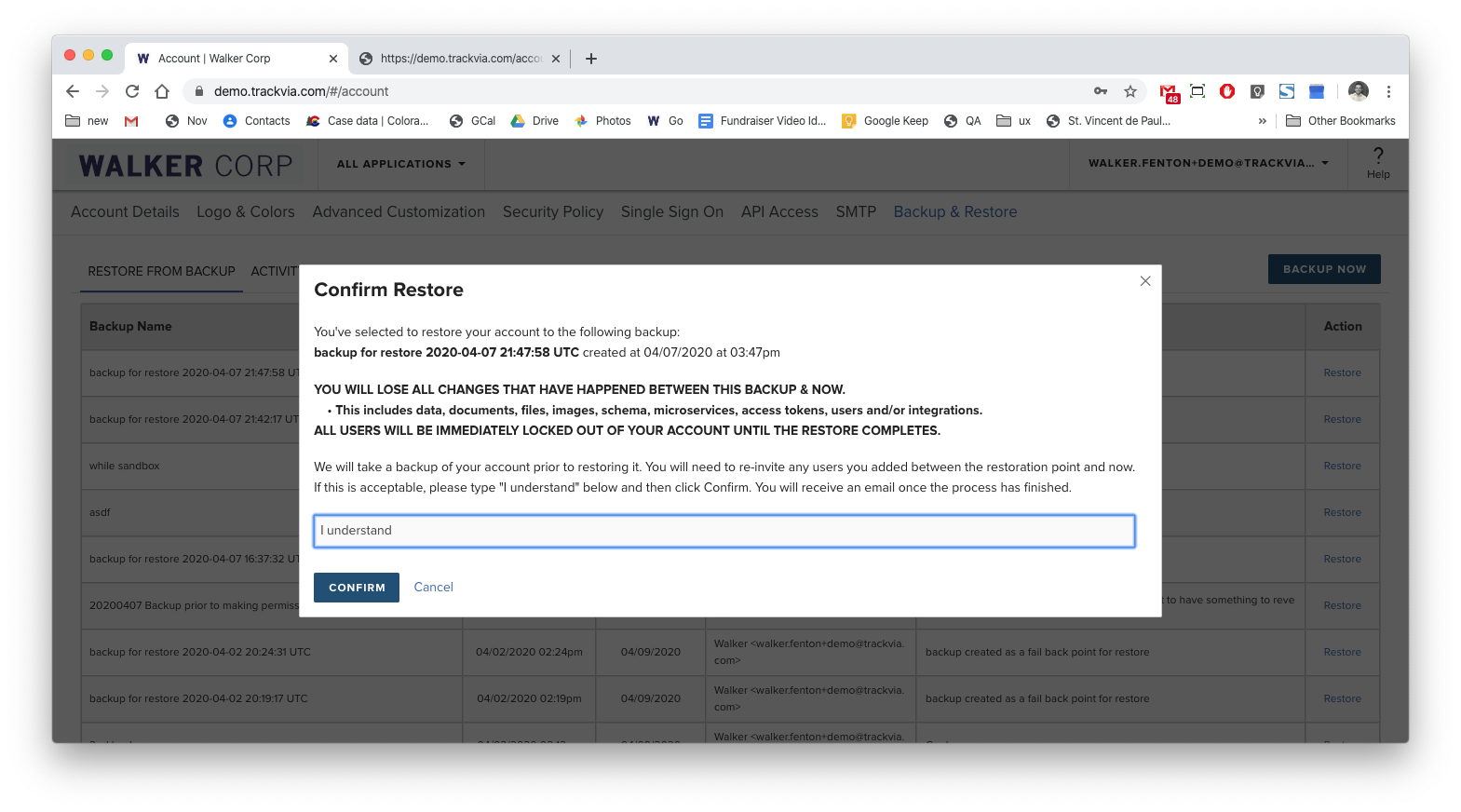The image size is (1461, 812).
Task: Cancel the restore confirmation
Action: [433, 588]
